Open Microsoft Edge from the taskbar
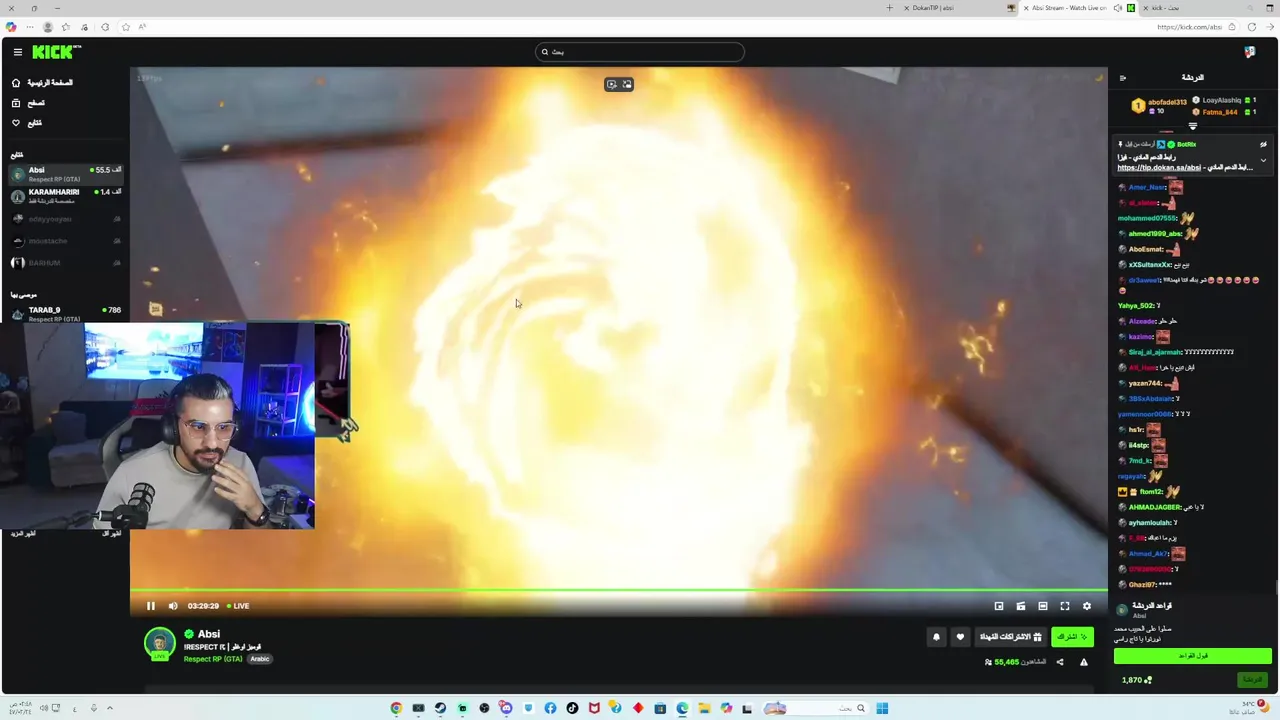The image size is (1280, 720). 682,708
